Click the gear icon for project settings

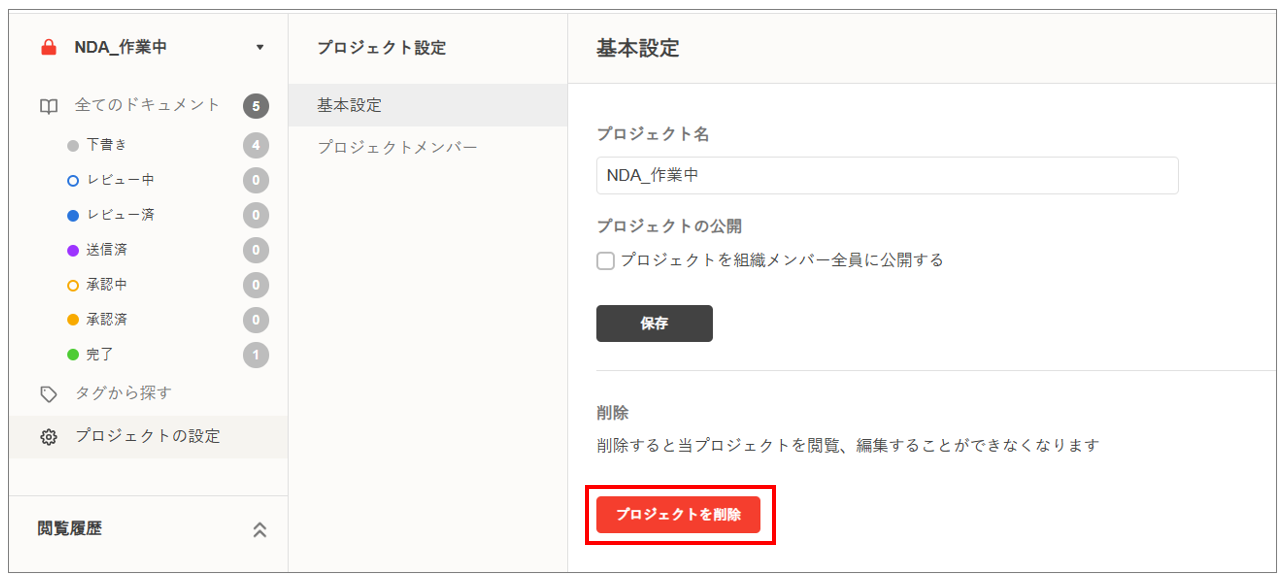coord(48,437)
